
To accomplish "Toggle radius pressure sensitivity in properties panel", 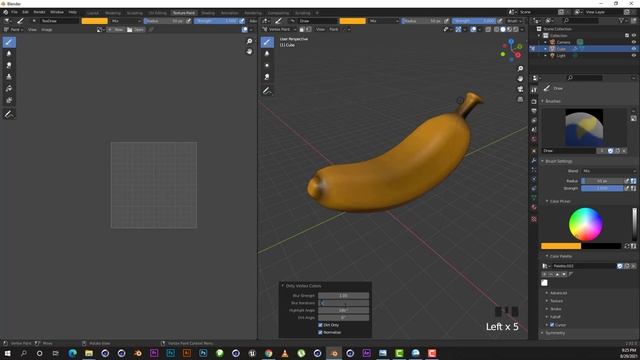I will coord(627,181).
